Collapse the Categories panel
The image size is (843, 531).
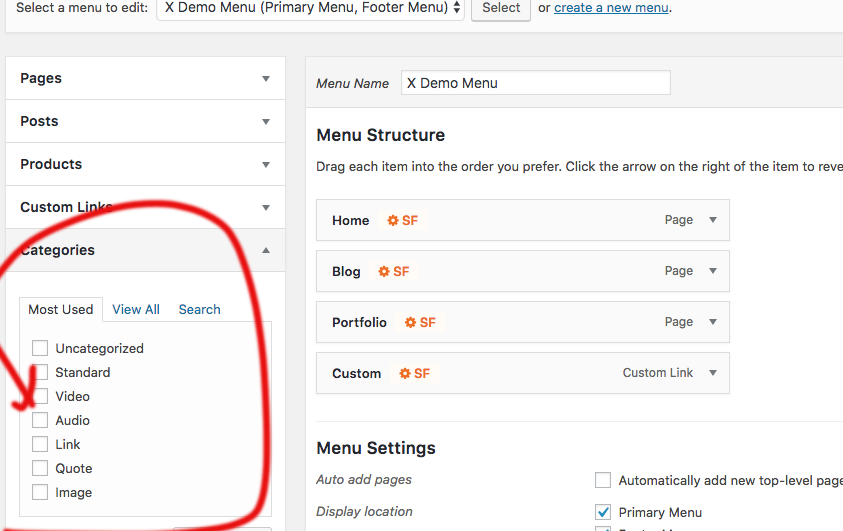click(266, 251)
